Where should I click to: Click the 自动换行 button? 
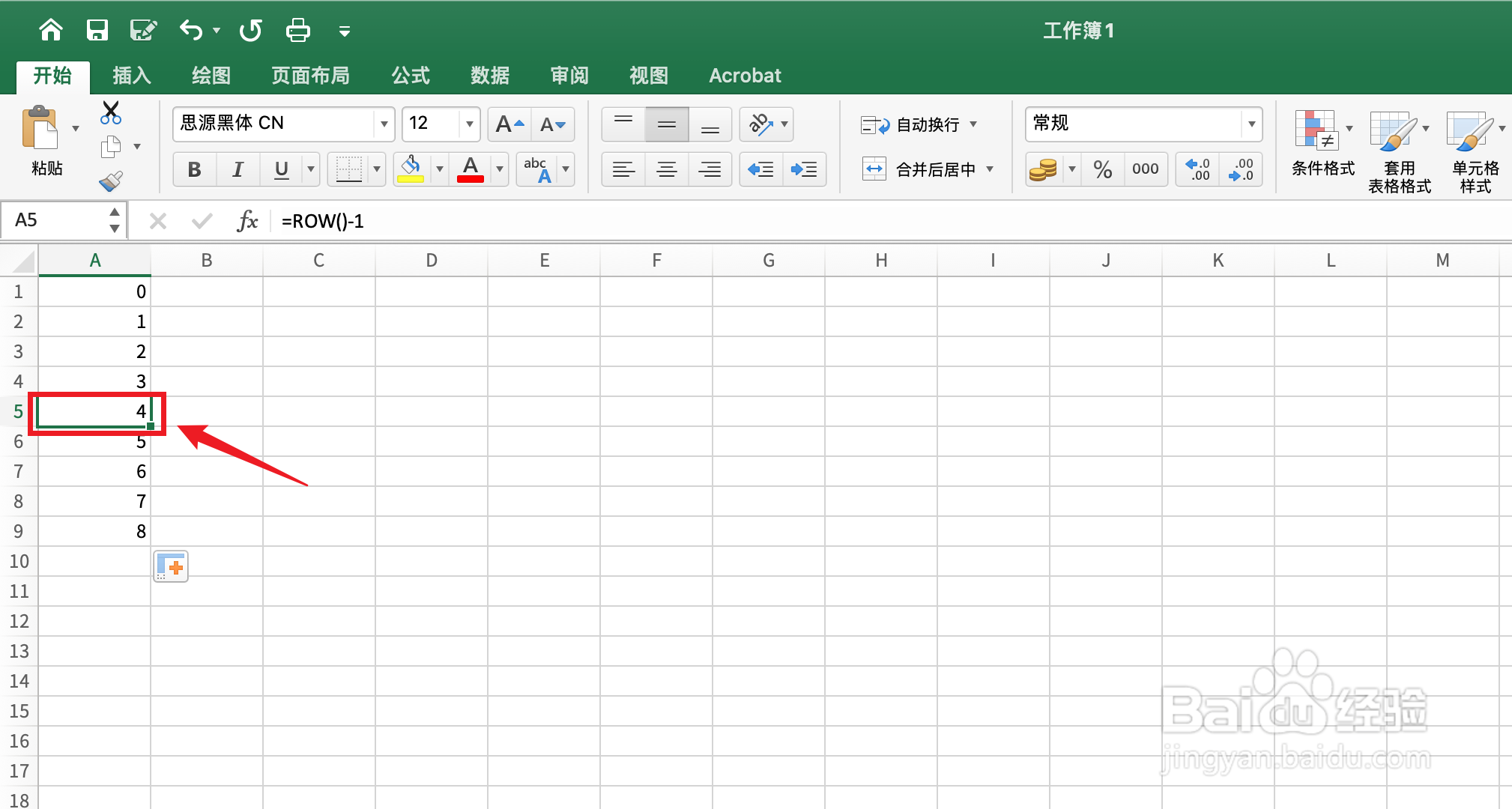(x=919, y=124)
